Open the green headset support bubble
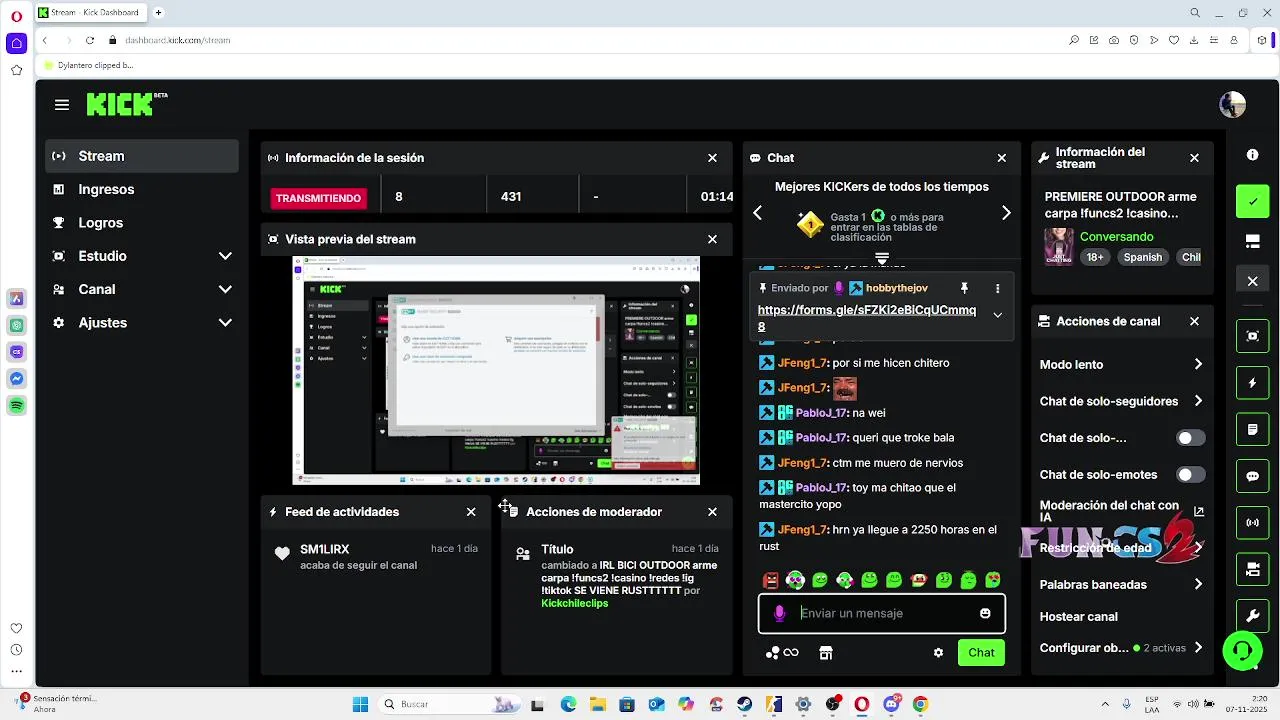The height and width of the screenshot is (720, 1280). pos(1242,651)
